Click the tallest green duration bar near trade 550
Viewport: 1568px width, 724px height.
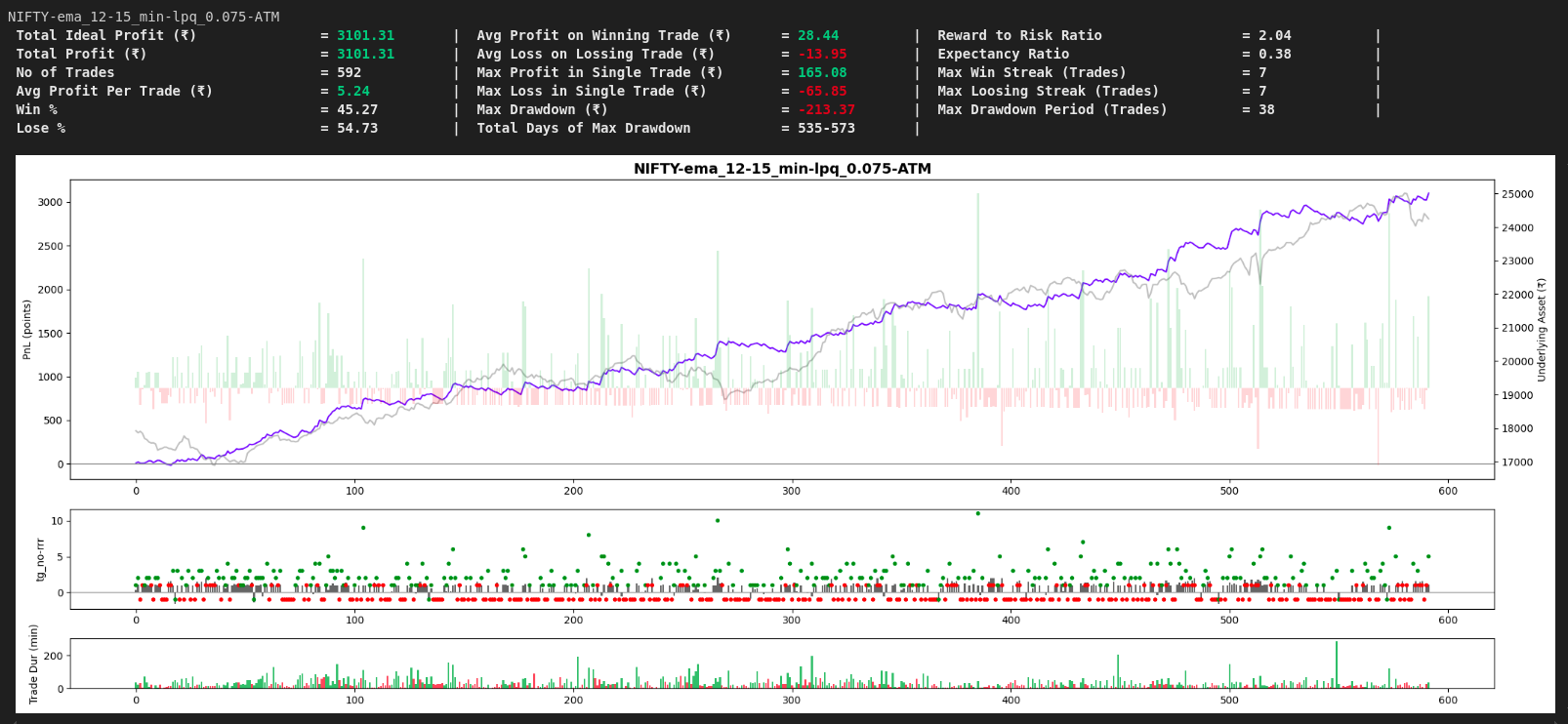pyautogui.click(x=1337, y=664)
